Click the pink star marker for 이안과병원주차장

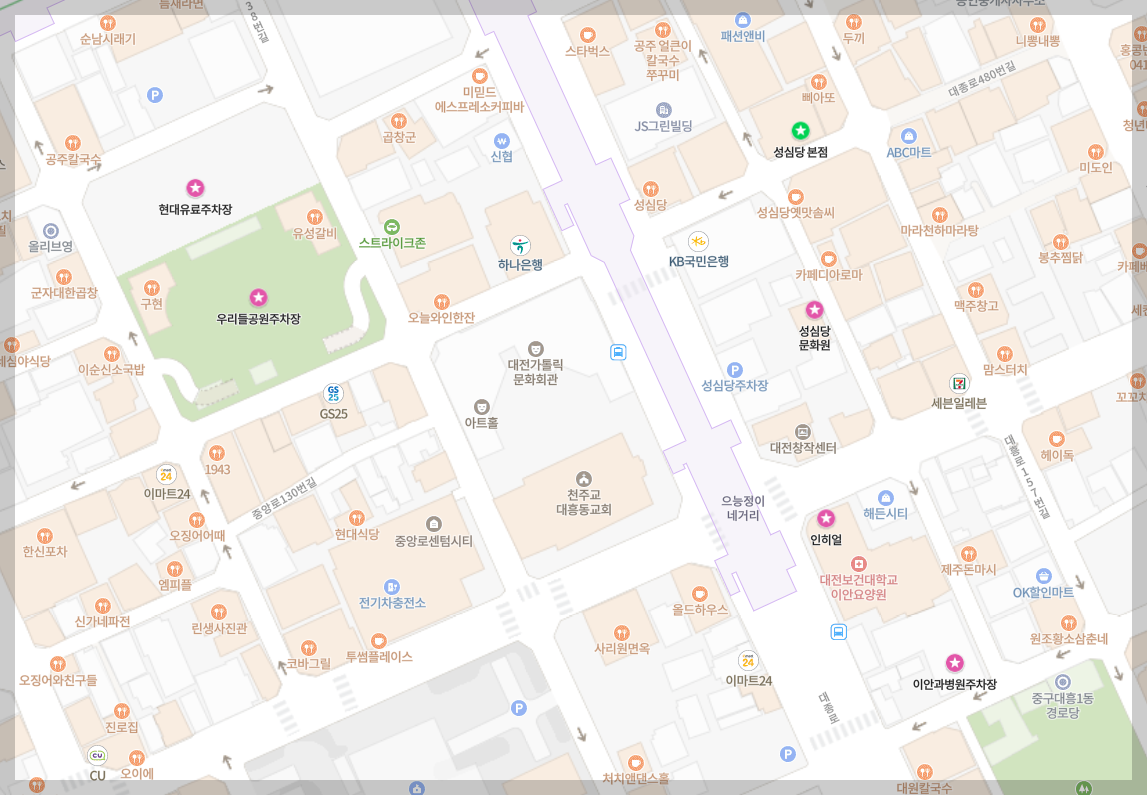(x=954, y=663)
